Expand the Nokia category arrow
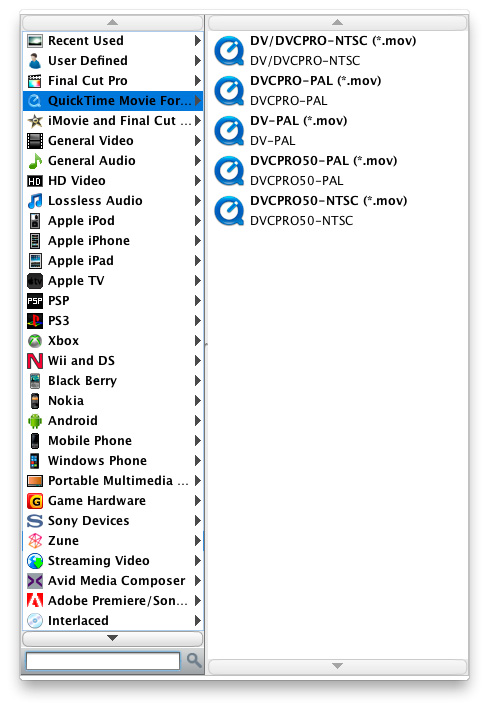This screenshot has height=710, width=489. [x=197, y=400]
